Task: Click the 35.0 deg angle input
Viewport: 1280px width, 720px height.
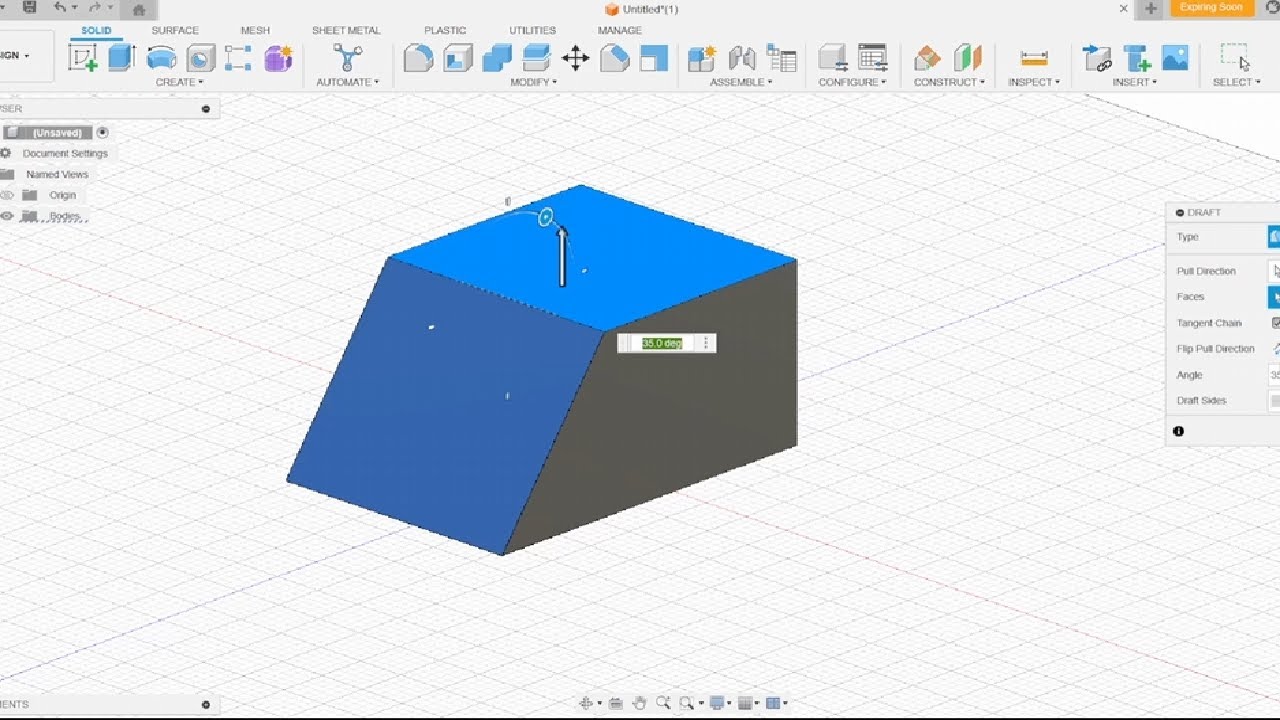Action: [661, 343]
